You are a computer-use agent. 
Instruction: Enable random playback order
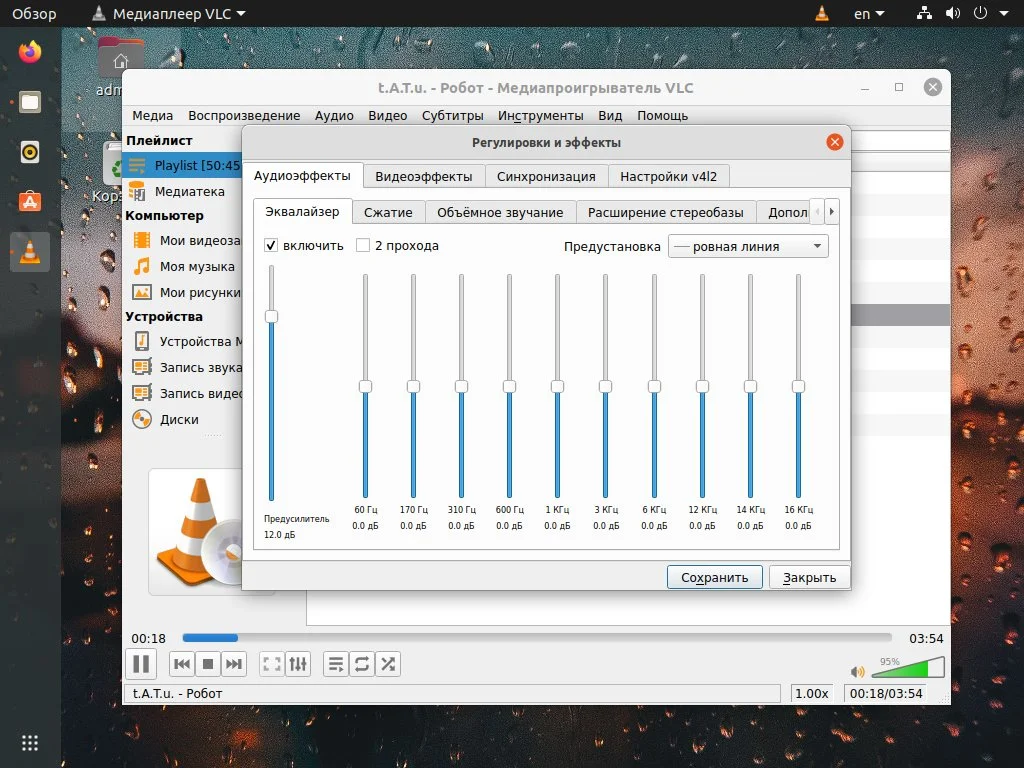tap(388, 663)
